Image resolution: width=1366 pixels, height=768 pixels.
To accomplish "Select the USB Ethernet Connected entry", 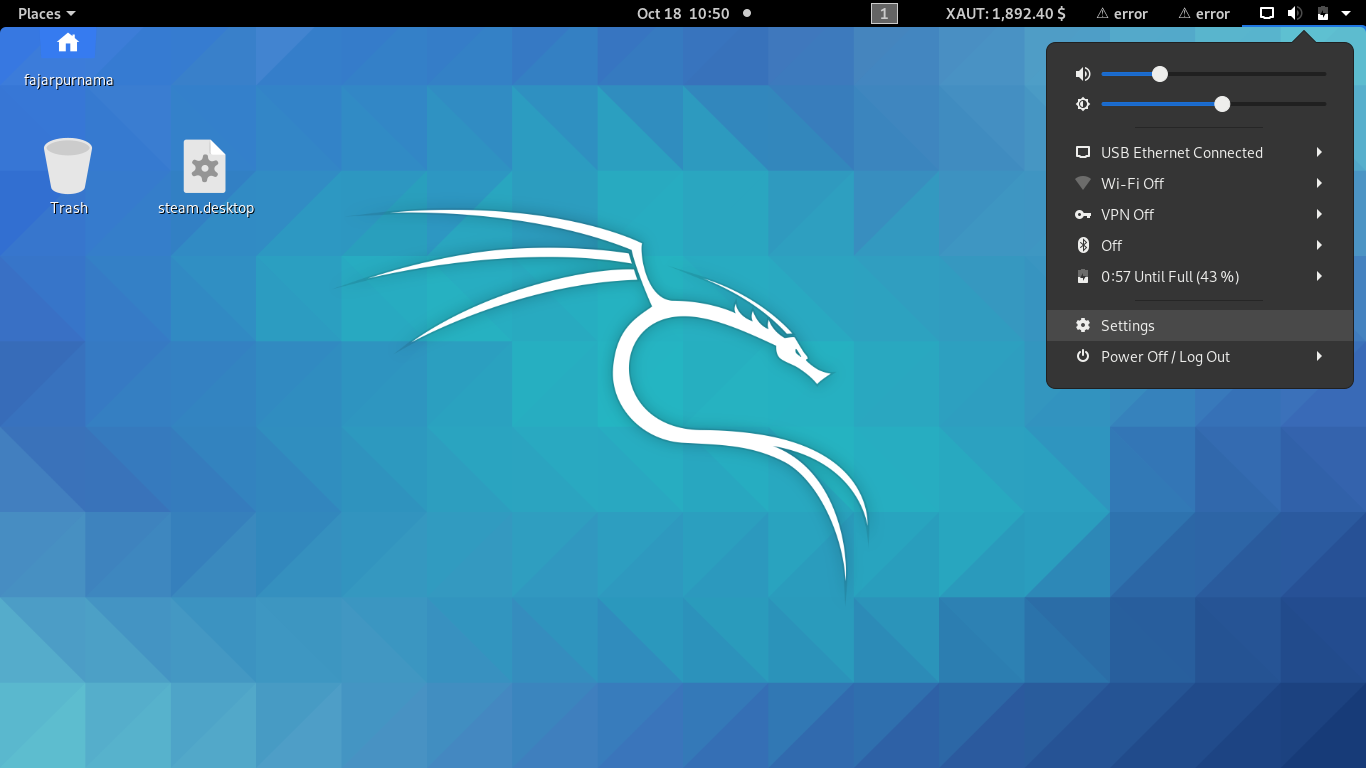I will click(1199, 152).
